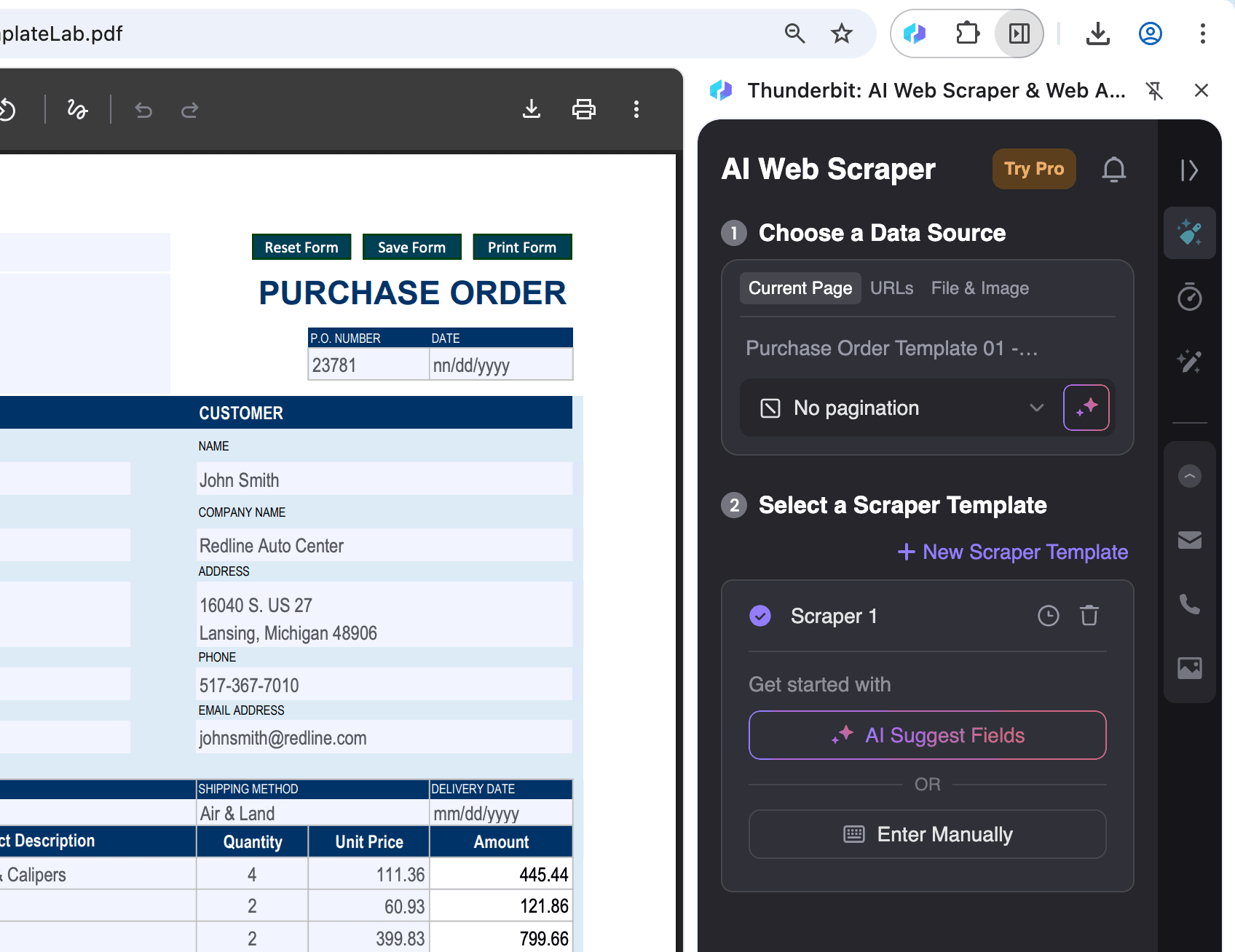1235x952 pixels.
Task: Print the PDF using printer icon
Action: [584, 109]
